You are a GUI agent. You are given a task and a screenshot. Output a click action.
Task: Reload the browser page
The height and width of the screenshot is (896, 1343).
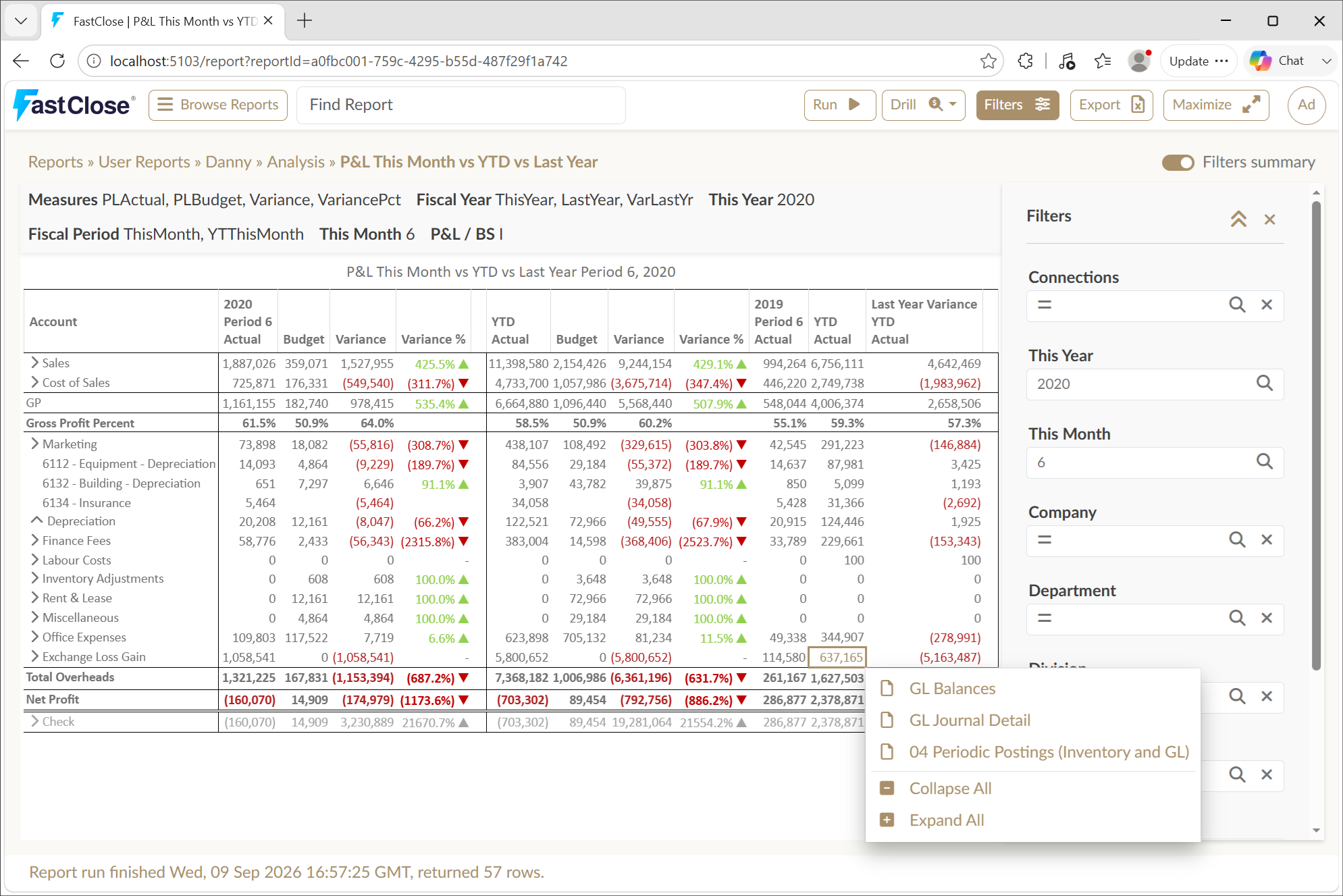(57, 61)
